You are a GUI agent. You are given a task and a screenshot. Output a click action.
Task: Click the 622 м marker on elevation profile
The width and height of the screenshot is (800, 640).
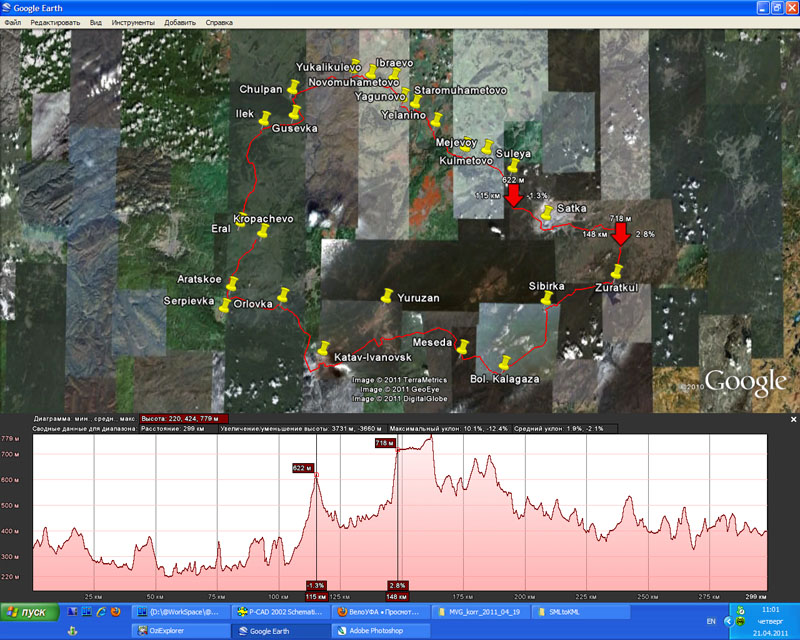(303, 468)
